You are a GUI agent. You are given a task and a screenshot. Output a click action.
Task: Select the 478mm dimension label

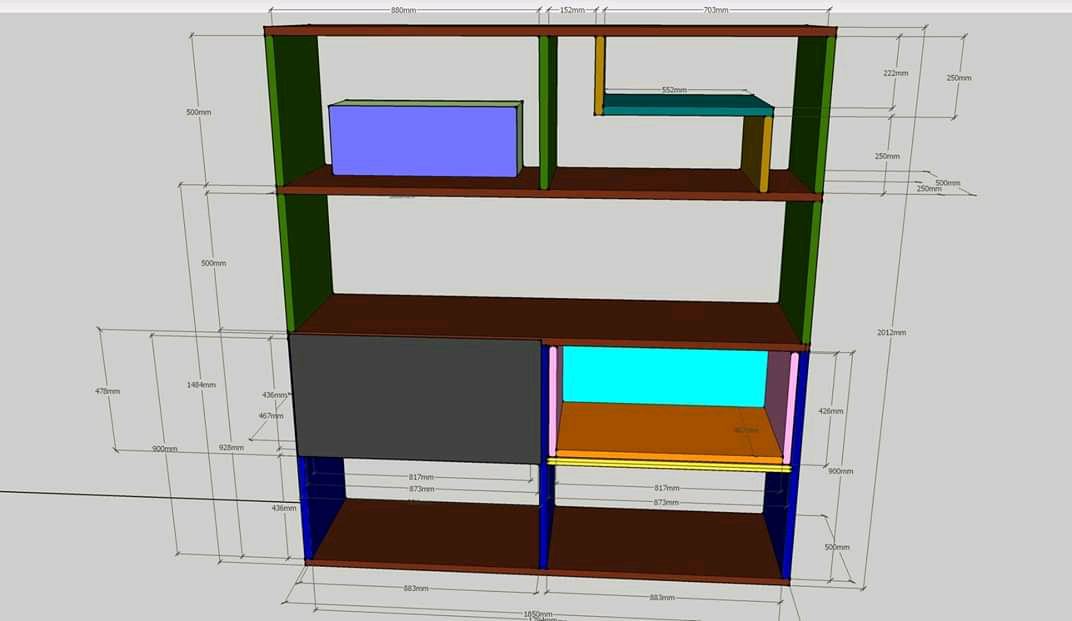coord(107,391)
